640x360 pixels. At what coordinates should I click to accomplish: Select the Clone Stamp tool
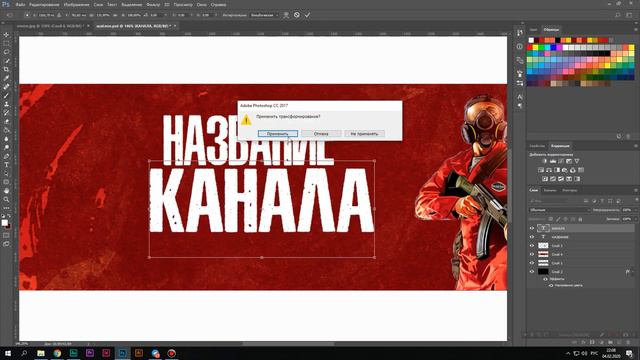[x=6, y=104]
